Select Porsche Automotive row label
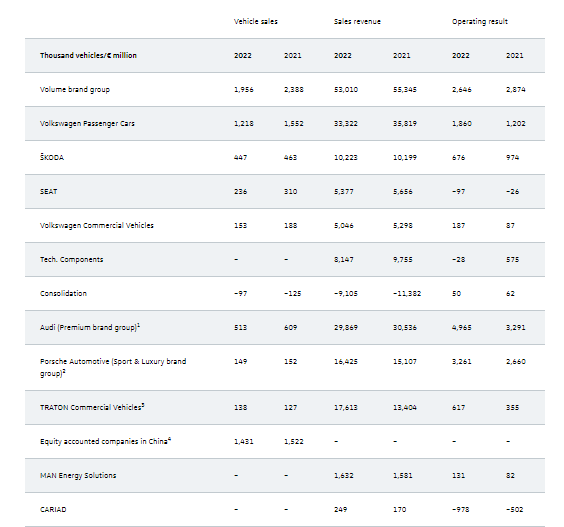 click(113, 367)
